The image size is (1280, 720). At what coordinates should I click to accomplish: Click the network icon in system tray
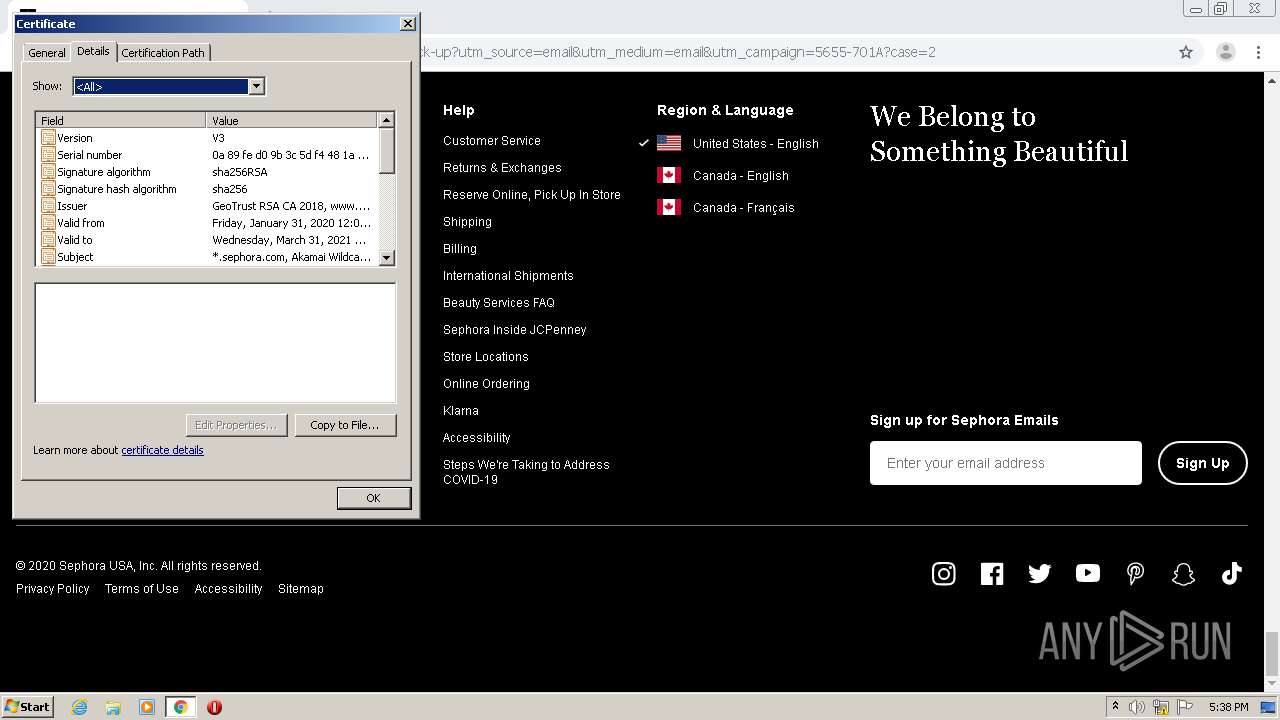[1161, 707]
